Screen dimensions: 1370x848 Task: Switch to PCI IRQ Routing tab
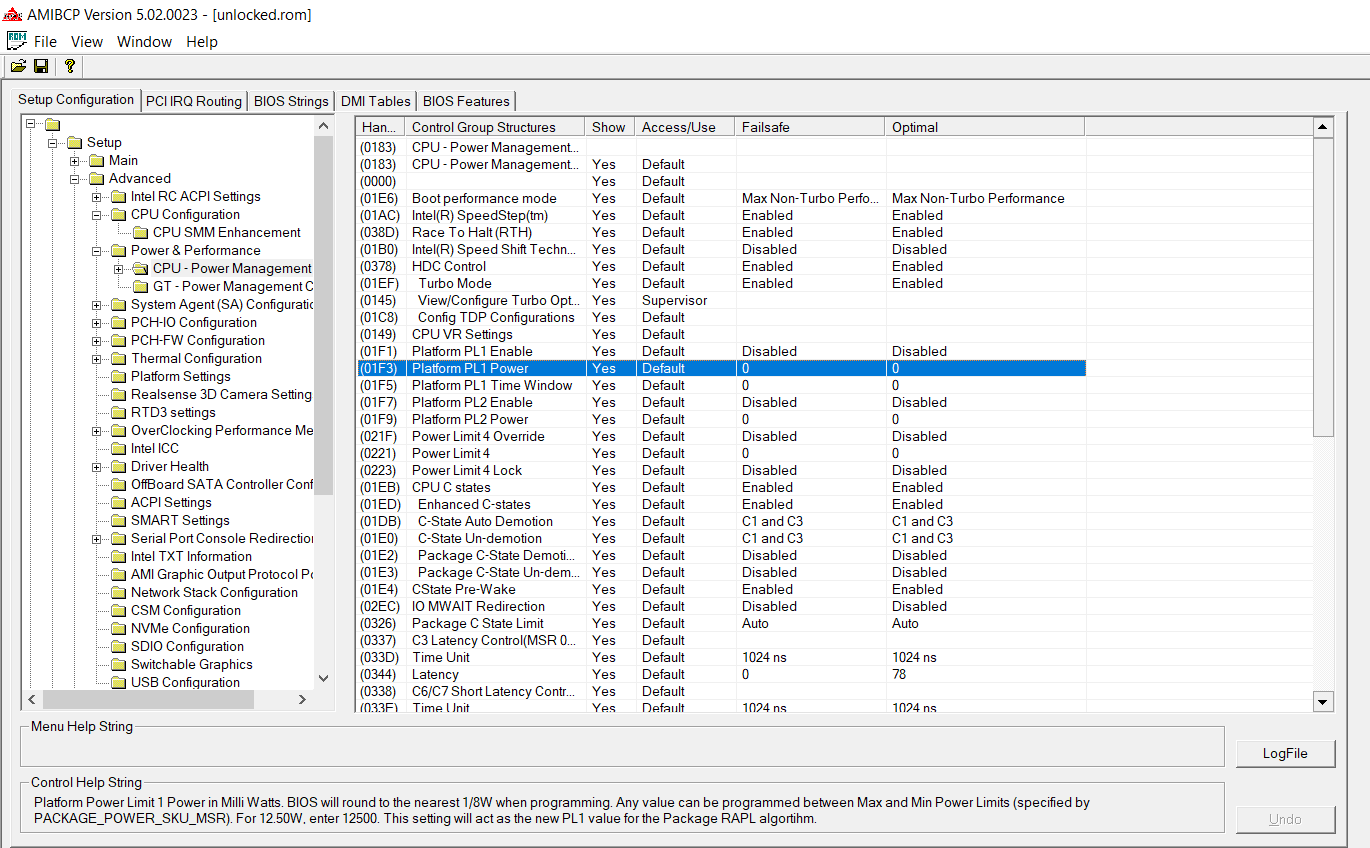[x=194, y=101]
